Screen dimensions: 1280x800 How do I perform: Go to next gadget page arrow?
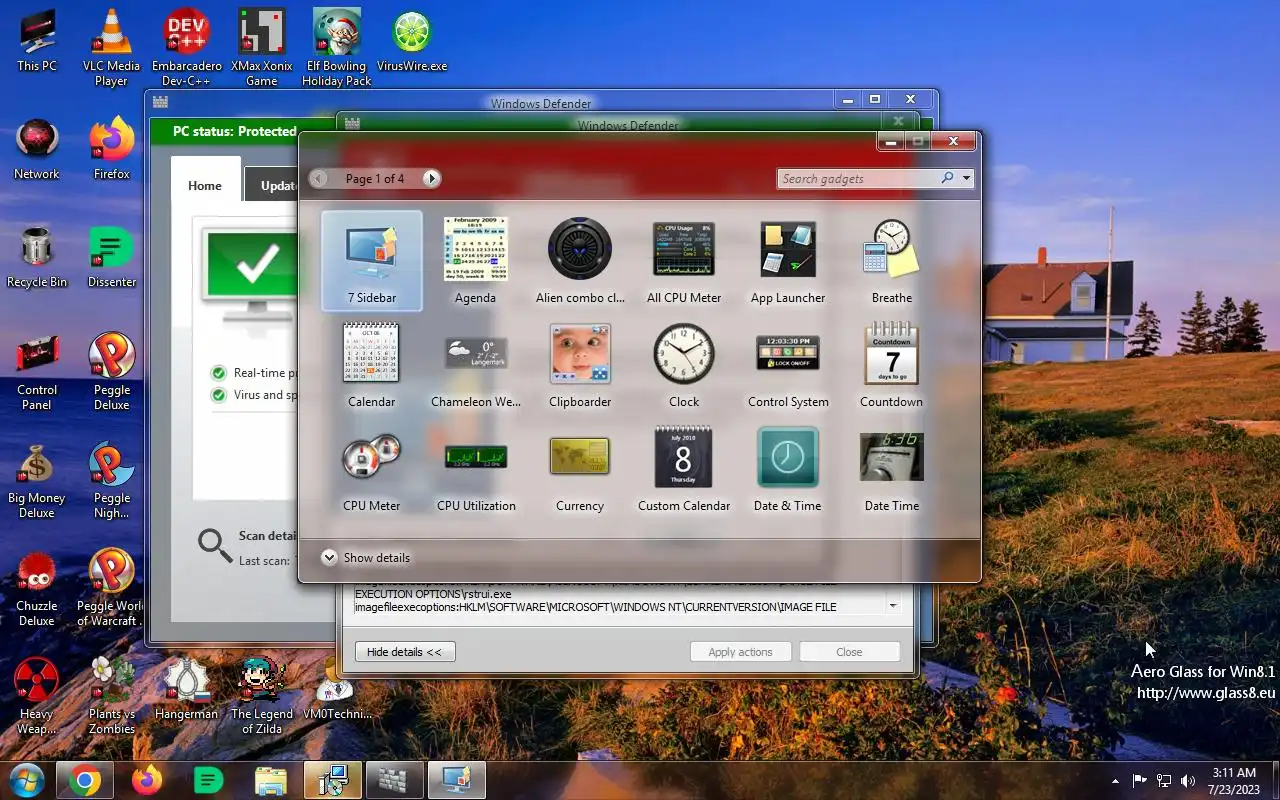431,178
